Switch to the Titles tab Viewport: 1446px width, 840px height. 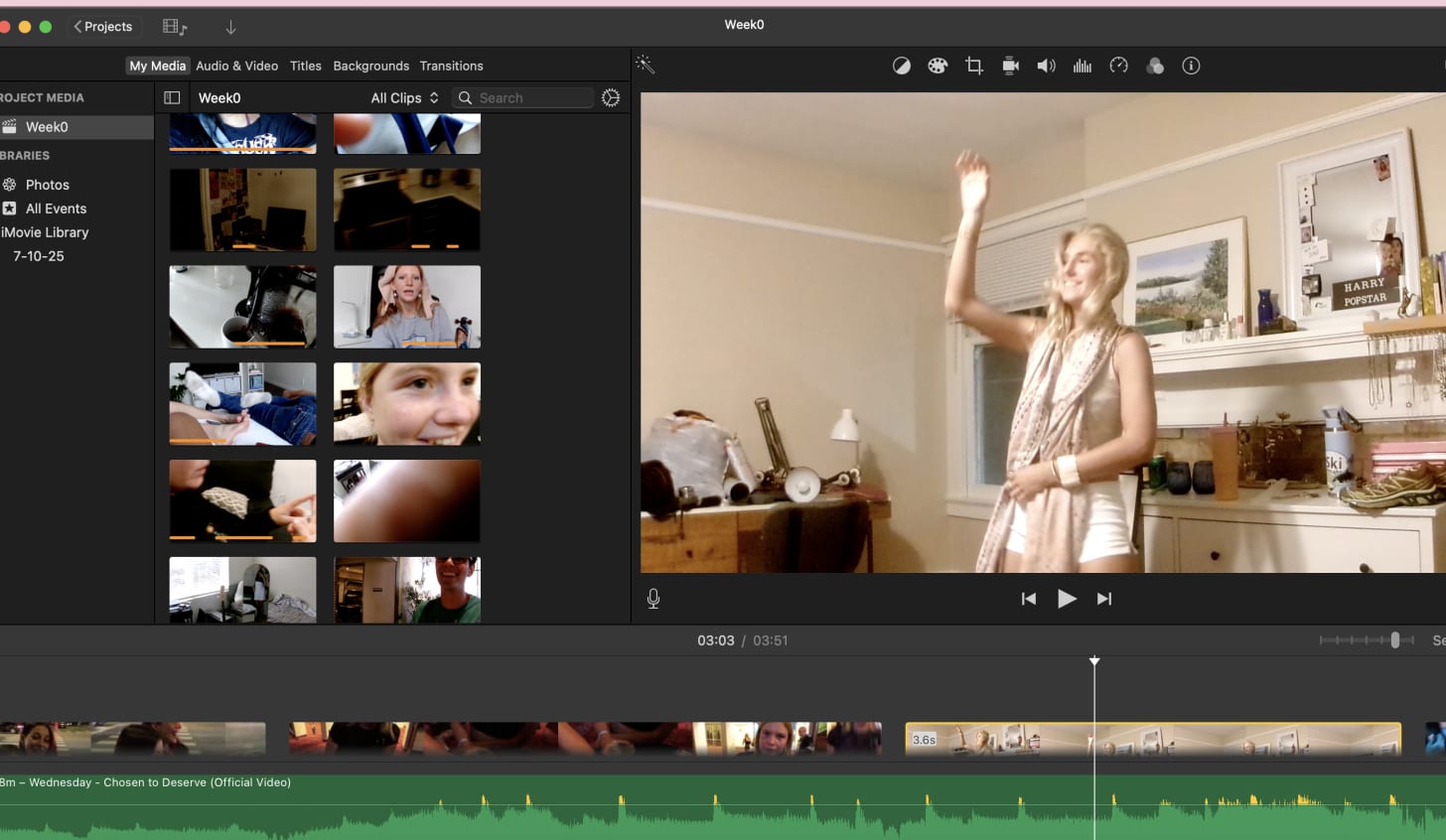point(305,66)
